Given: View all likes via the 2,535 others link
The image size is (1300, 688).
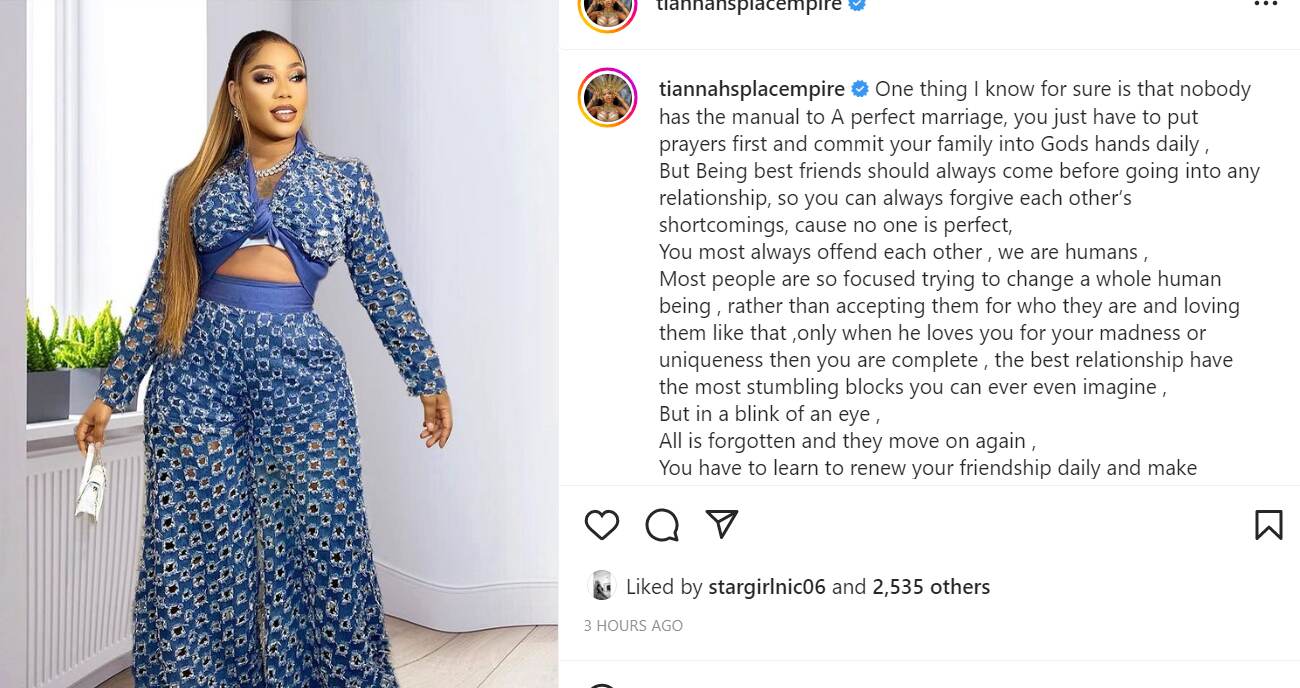Looking at the screenshot, I should pyautogui.click(x=931, y=587).
